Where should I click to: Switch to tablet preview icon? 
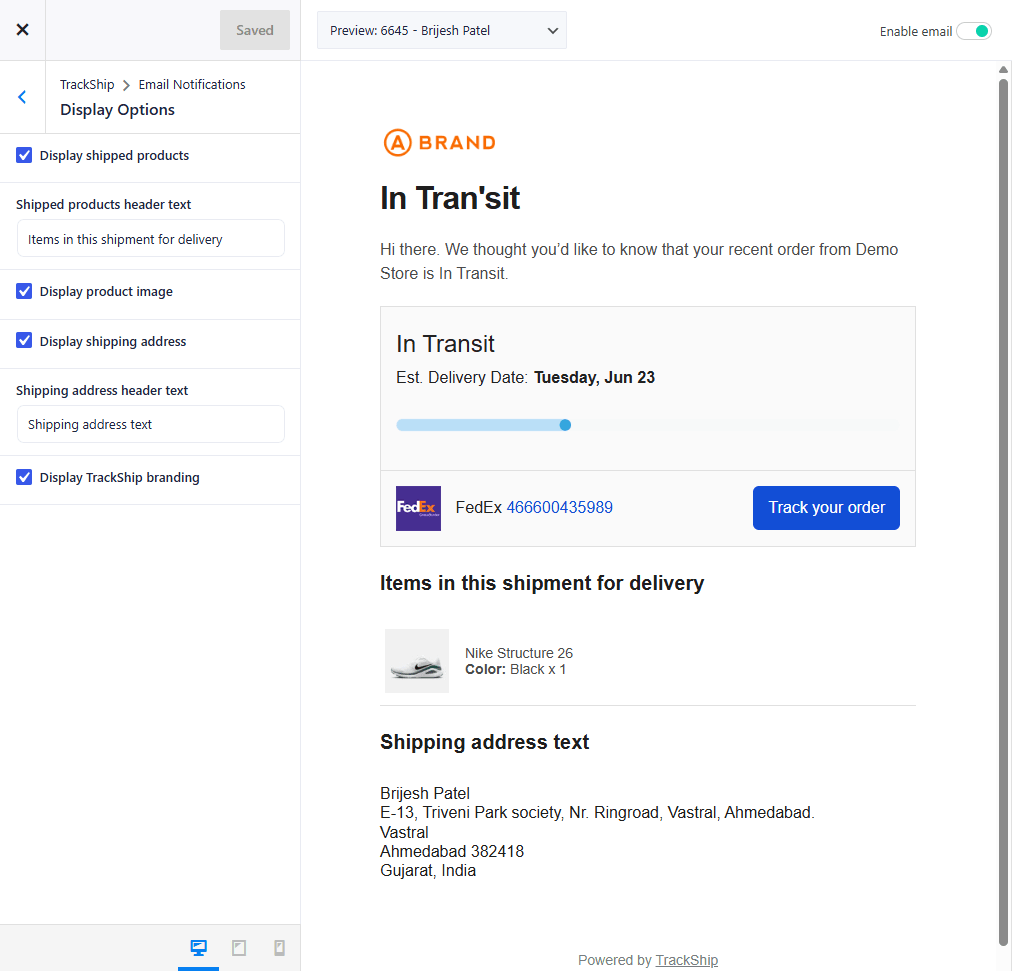coord(239,948)
